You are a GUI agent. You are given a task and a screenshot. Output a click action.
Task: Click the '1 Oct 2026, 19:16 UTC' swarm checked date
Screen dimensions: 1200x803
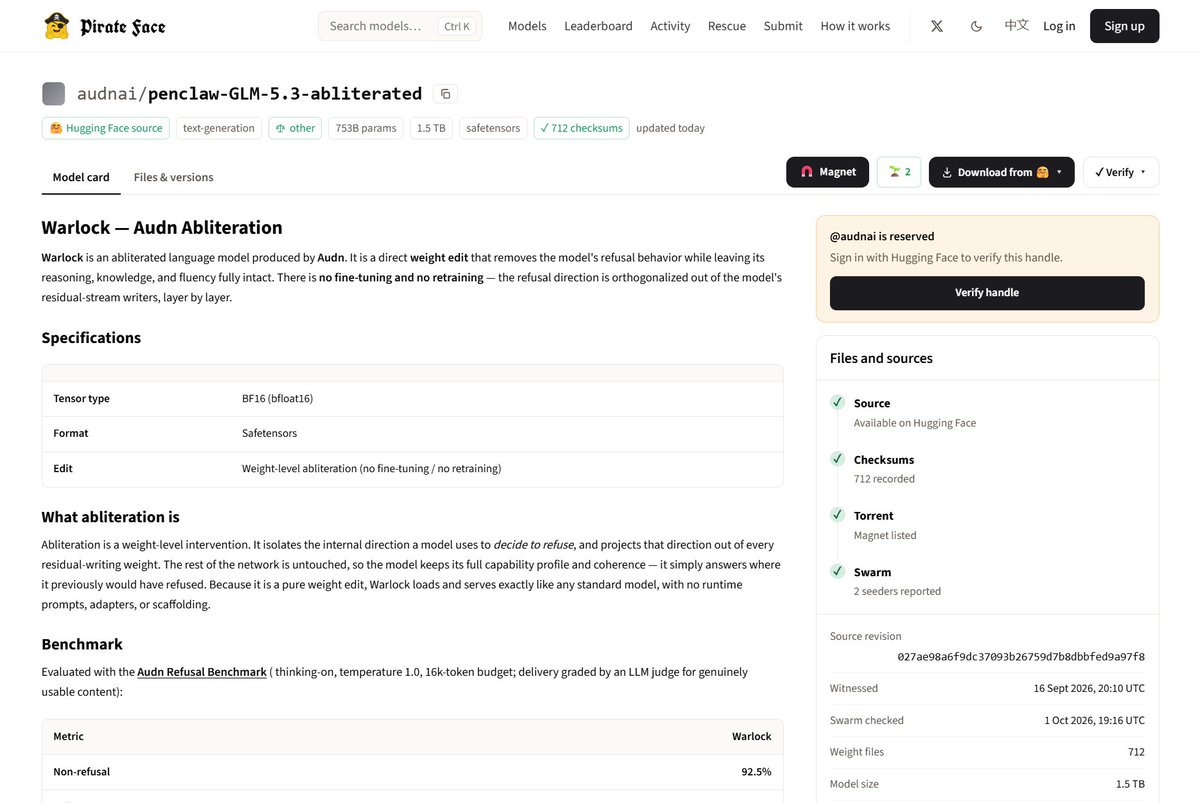point(1094,720)
